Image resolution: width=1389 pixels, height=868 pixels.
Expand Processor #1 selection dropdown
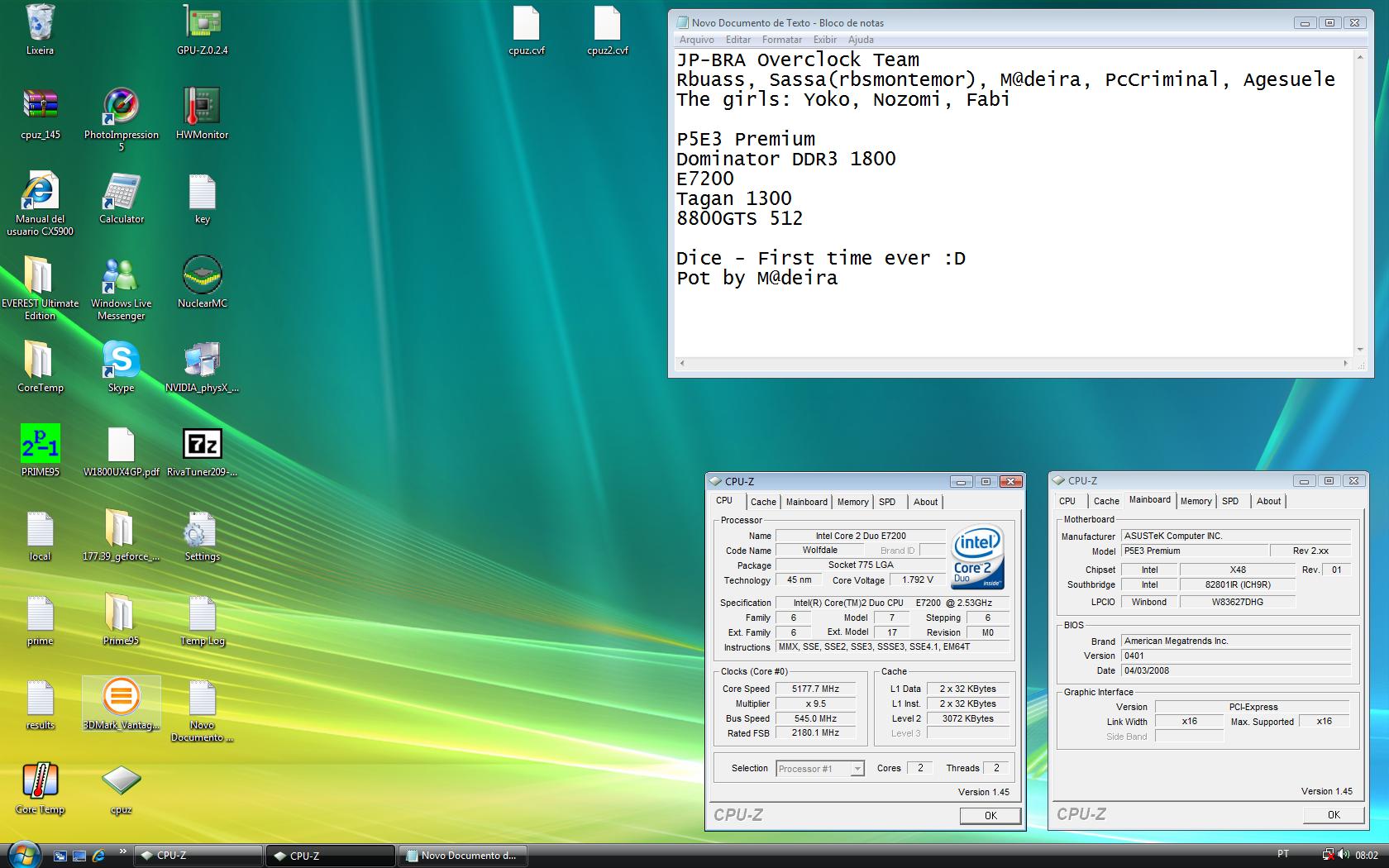857,769
